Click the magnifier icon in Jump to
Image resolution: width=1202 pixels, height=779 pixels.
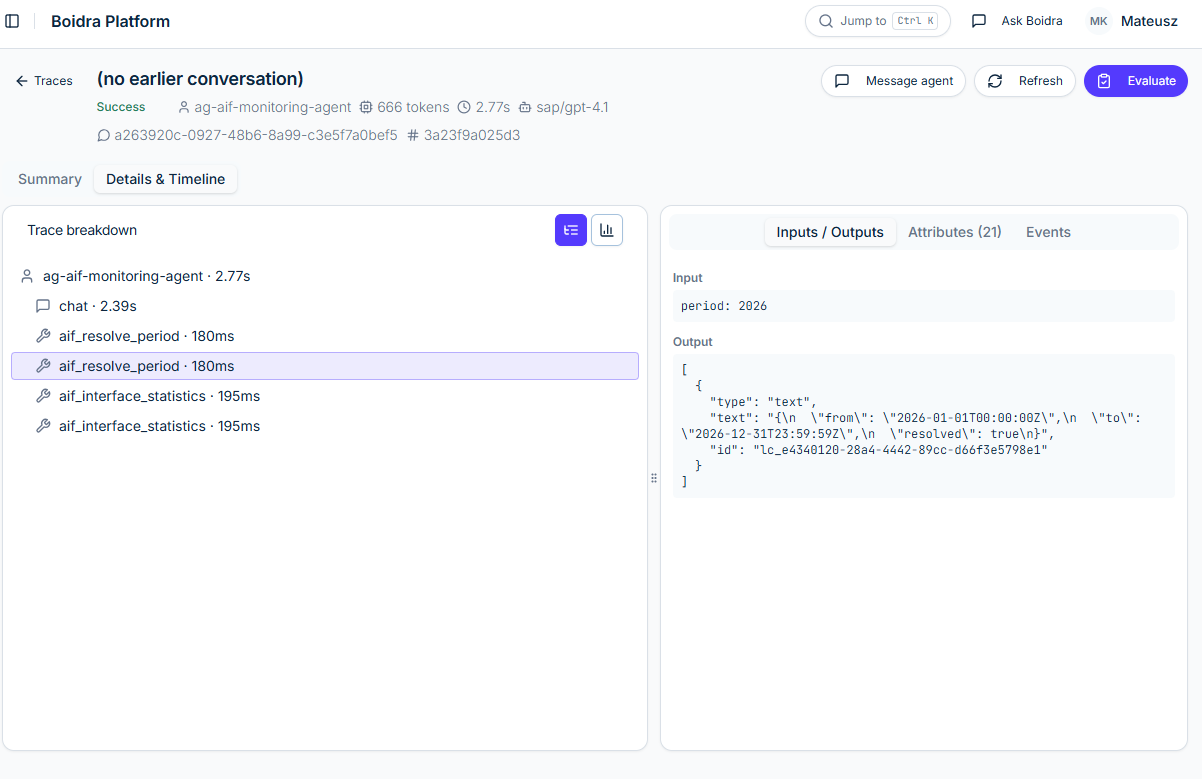[x=826, y=21]
